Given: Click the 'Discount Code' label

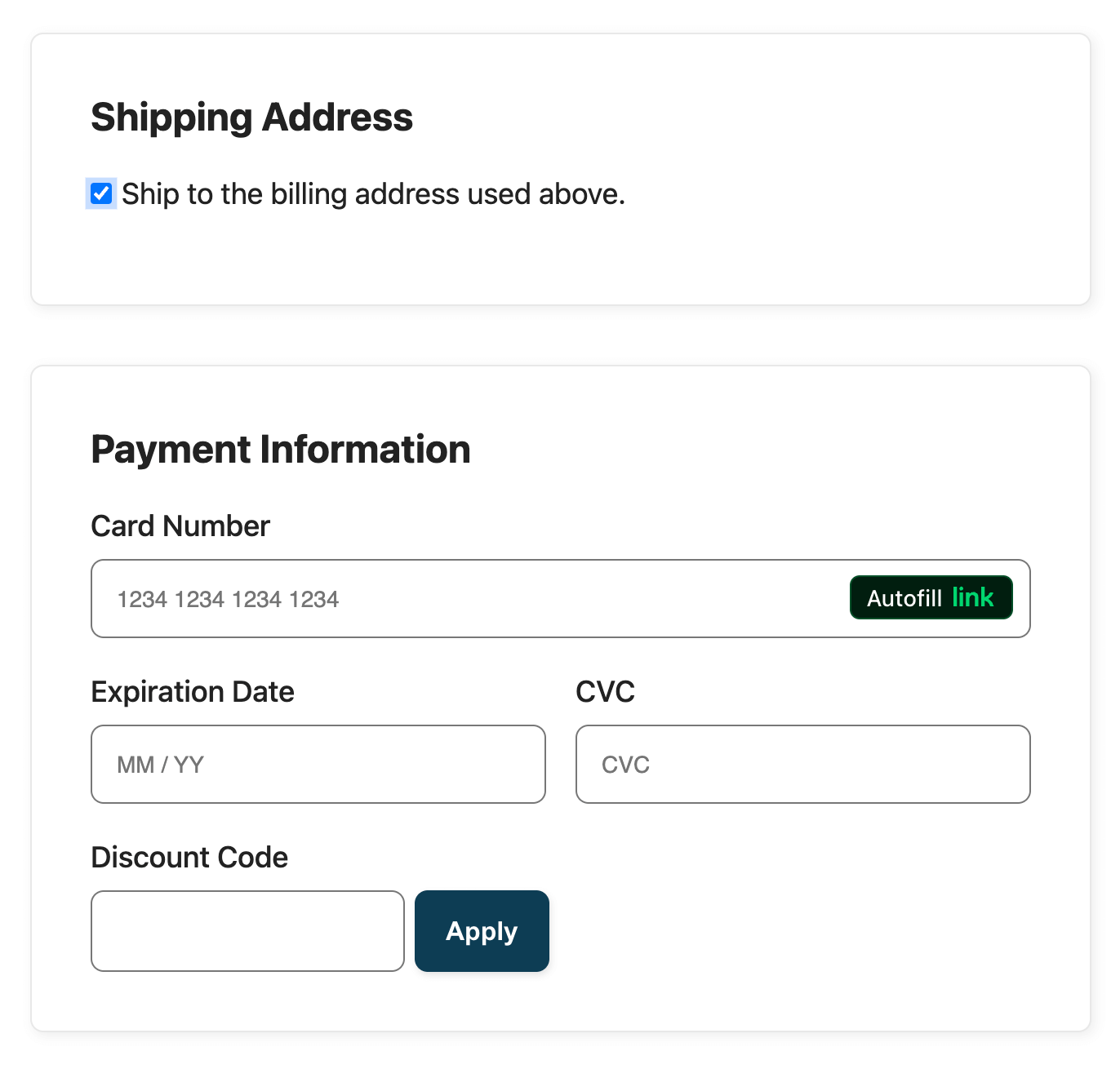Looking at the screenshot, I should [189, 857].
